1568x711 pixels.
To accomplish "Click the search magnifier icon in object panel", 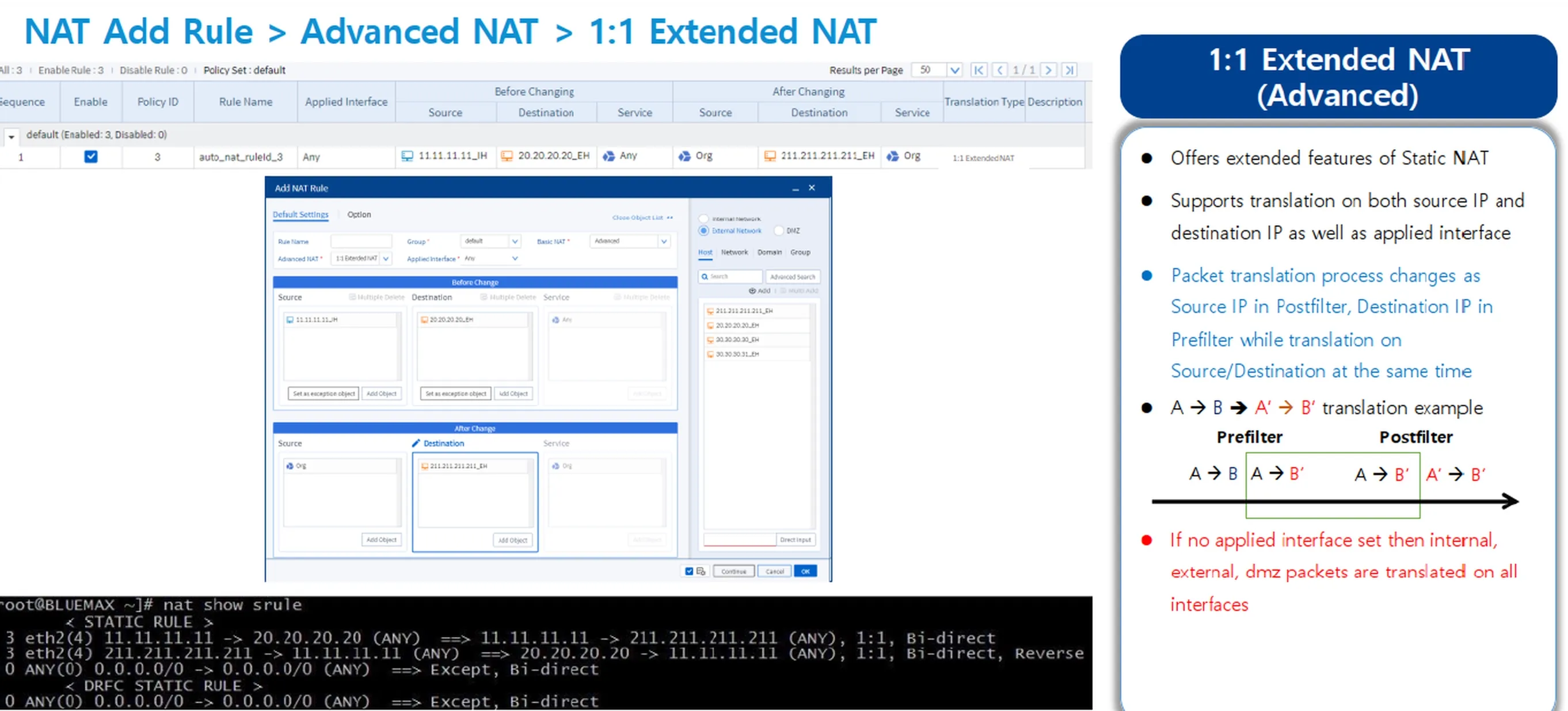I will click(705, 277).
